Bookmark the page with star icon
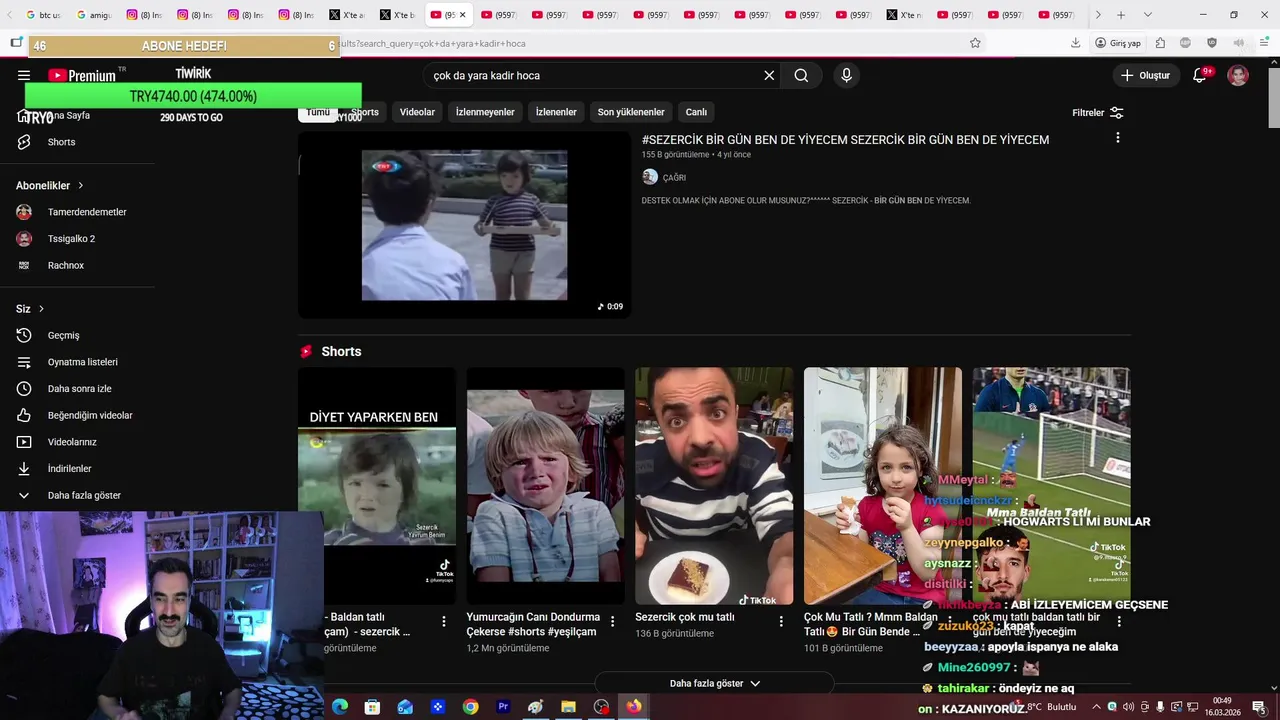Image resolution: width=1280 pixels, height=720 pixels. coord(975,43)
